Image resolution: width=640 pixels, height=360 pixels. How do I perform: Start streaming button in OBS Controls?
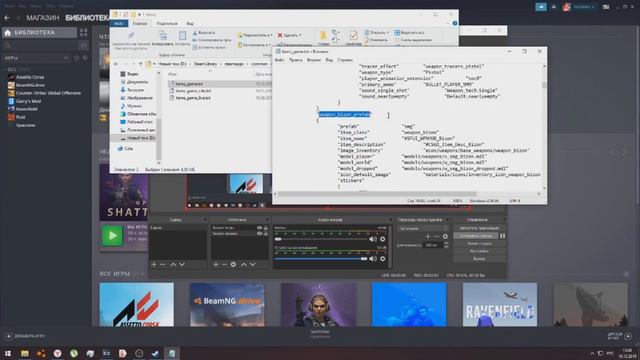(x=479, y=228)
